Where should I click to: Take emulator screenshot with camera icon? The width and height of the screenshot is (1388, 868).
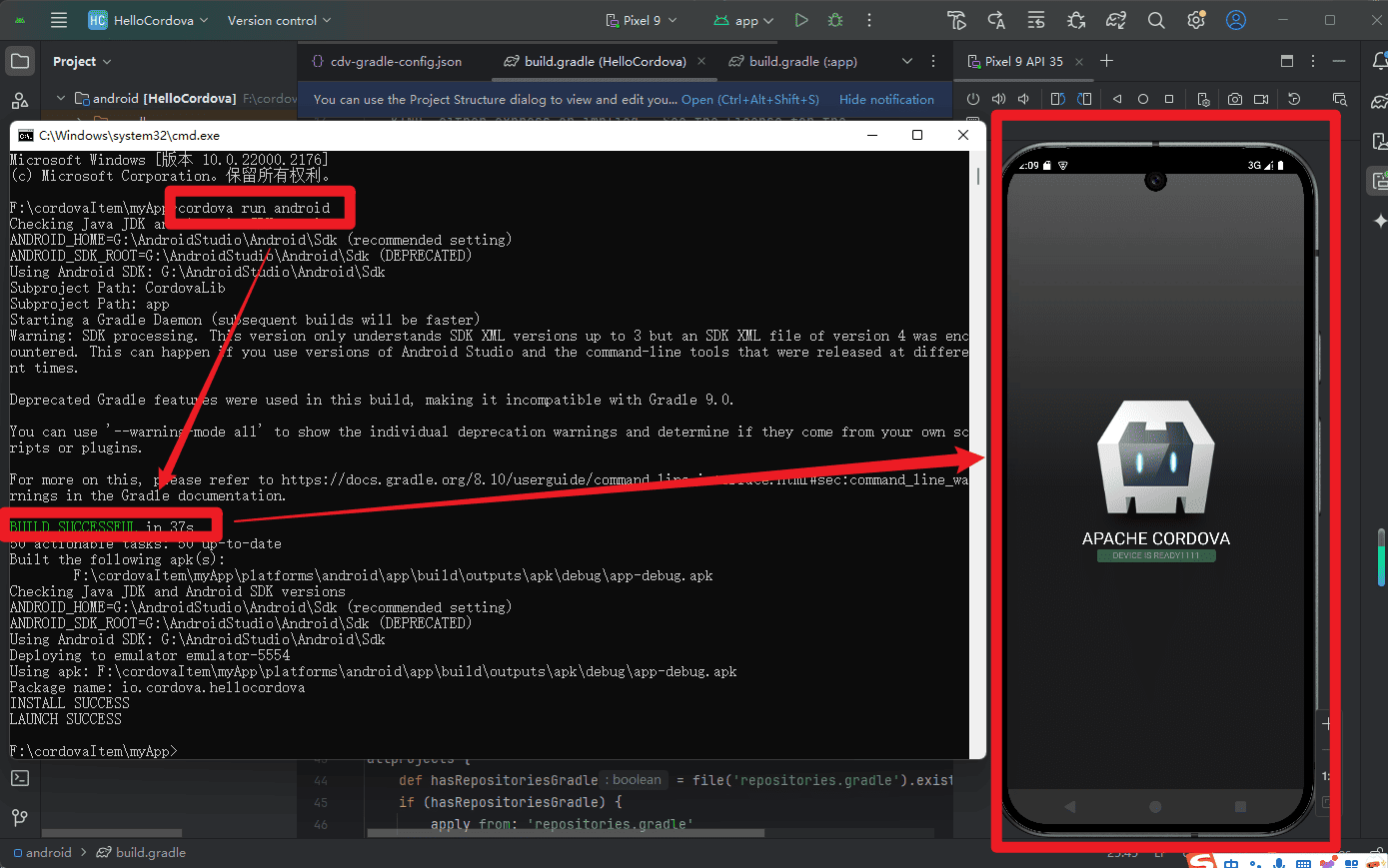(x=1235, y=99)
